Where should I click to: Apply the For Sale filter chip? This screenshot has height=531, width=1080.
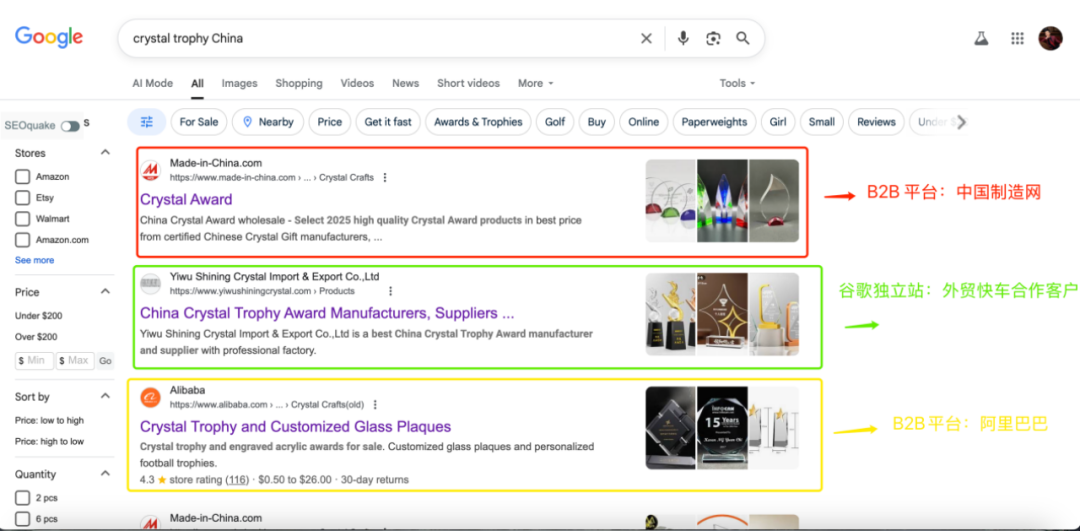click(199, 122)
